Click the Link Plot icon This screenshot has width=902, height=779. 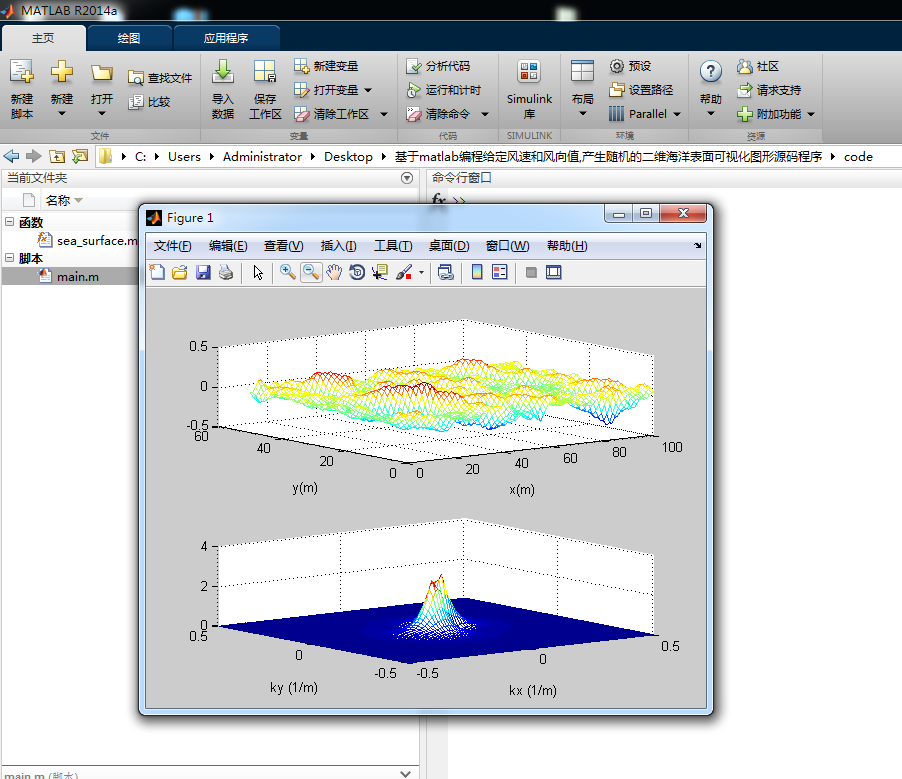tap(446, 272)
